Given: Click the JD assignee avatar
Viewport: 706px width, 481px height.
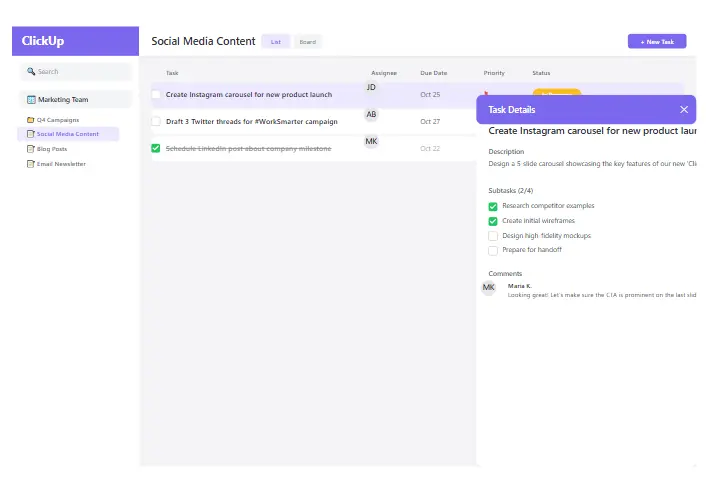Looking at the screenshot, I should tap(371, 87).
